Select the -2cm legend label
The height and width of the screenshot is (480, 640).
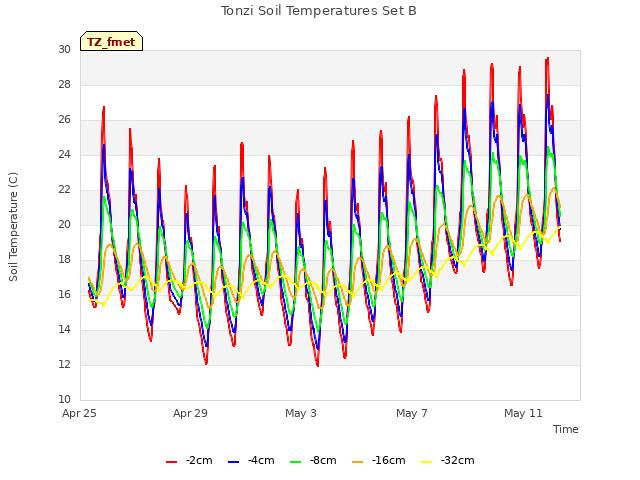[x=199, y=461]
